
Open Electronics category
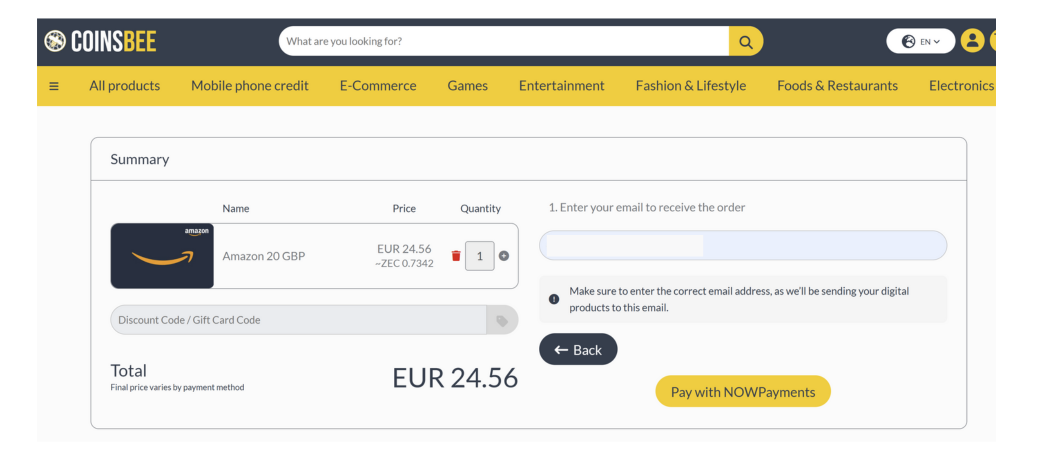(962, 86)
